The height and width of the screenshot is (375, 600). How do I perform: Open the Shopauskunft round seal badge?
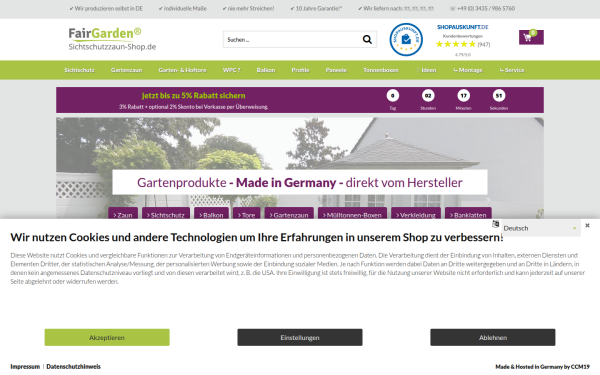point(406,39)
